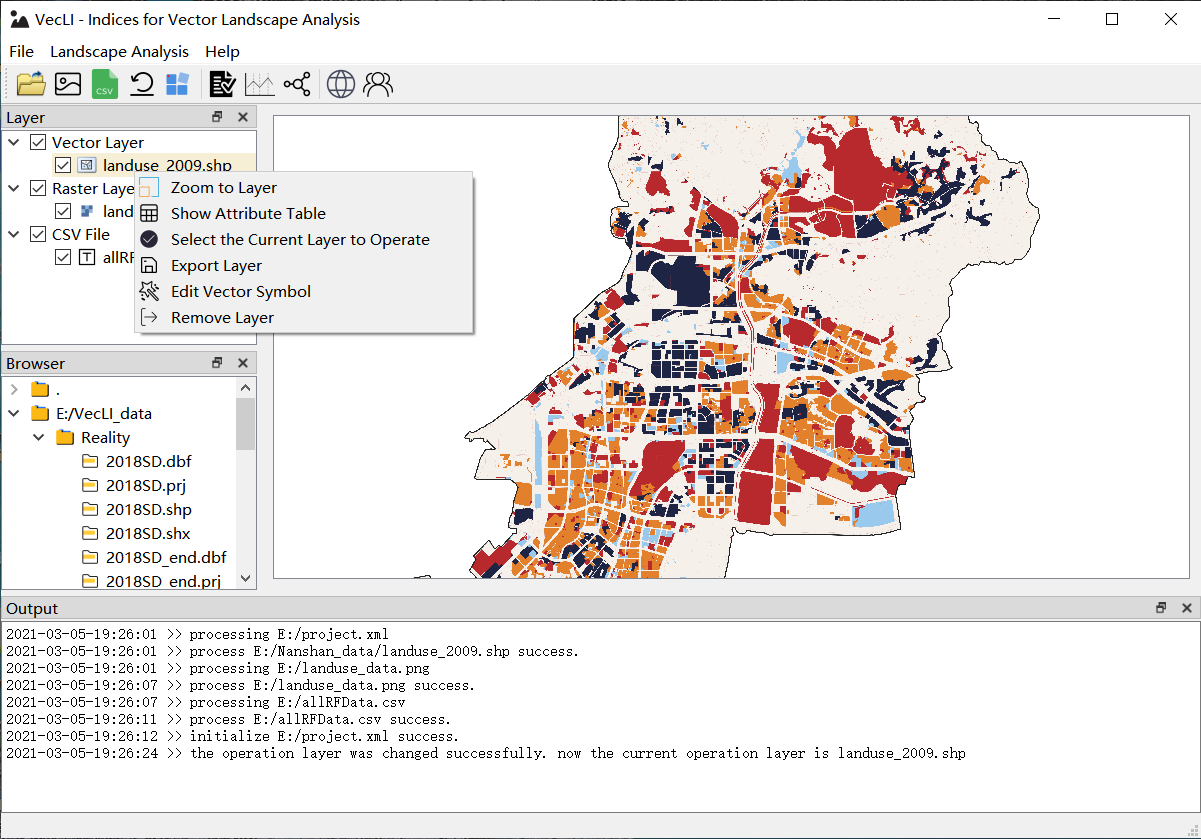This screenshot has height=839, width=1201.
Task: Choose Show Attribute Table from context menu
Action: (x=248, y=213)
